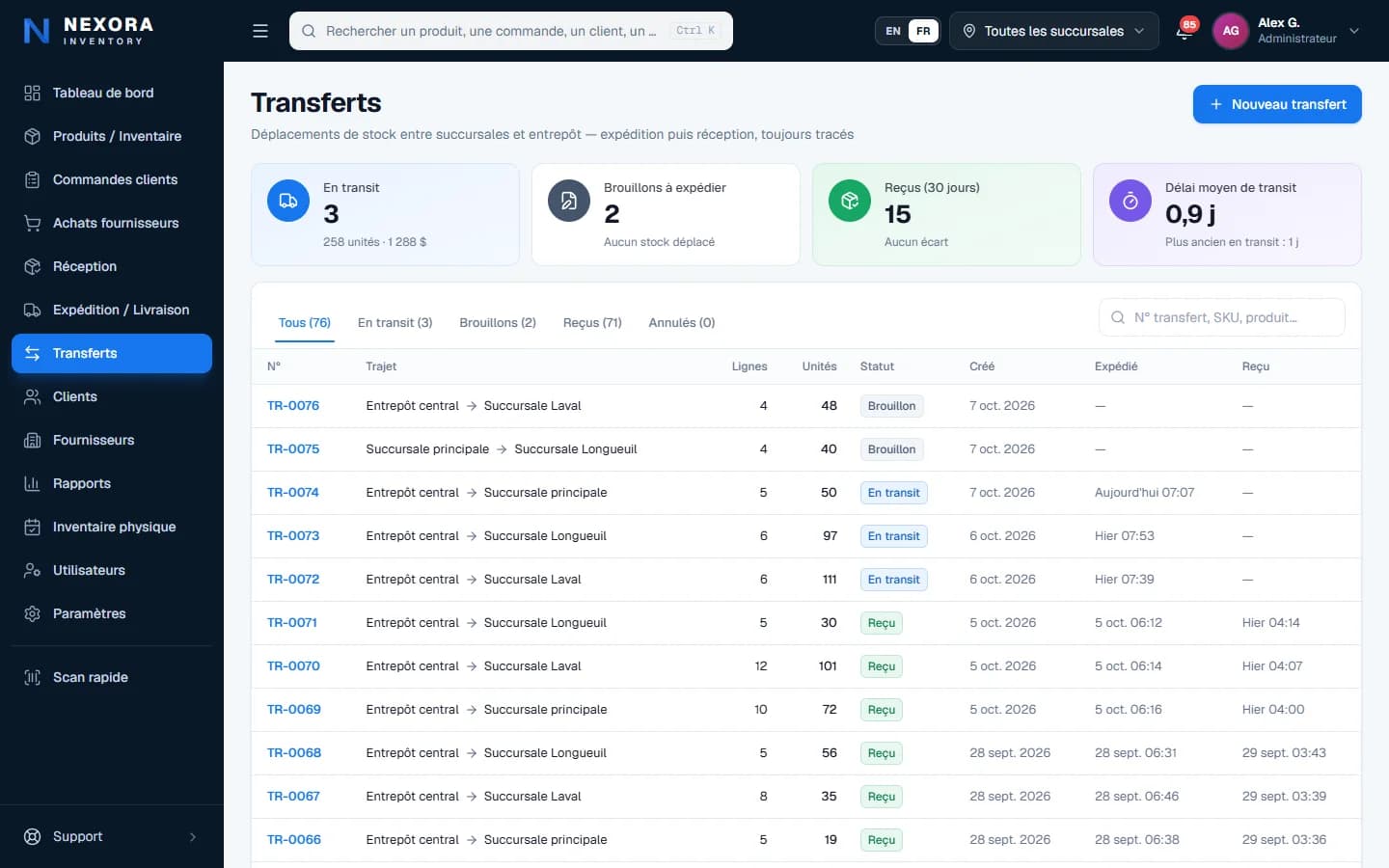Switch language to EN
Screen dimensions: 1389x868
click(x=893, y=31)
